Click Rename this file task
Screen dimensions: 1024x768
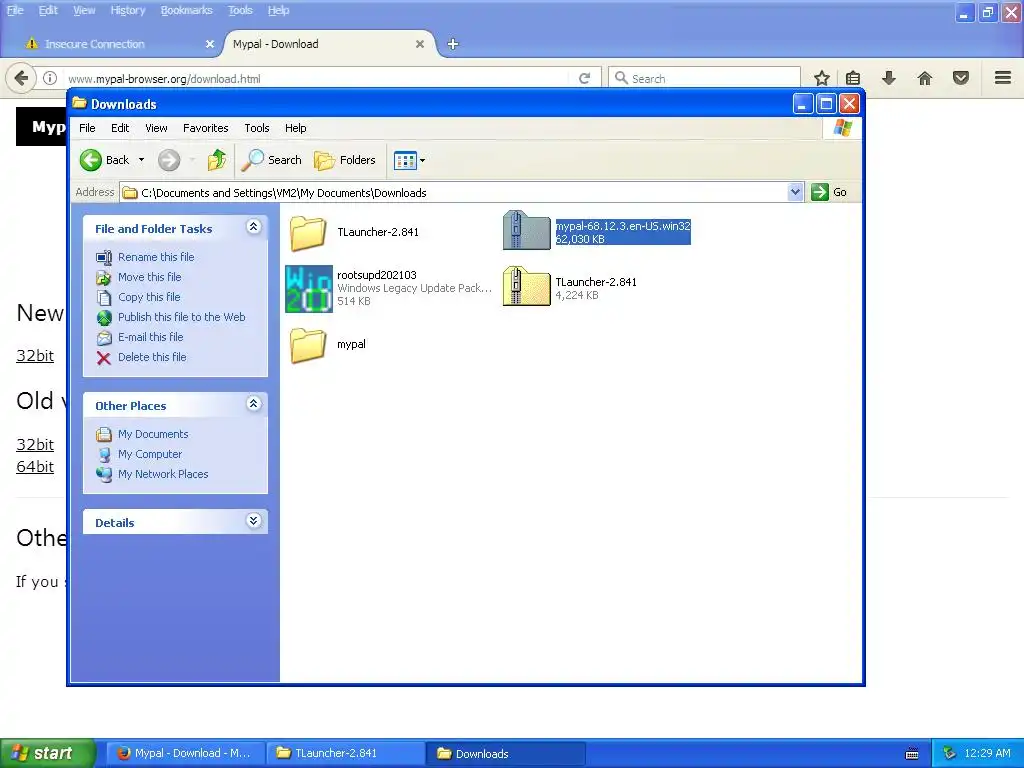click(x=156, y=257)
